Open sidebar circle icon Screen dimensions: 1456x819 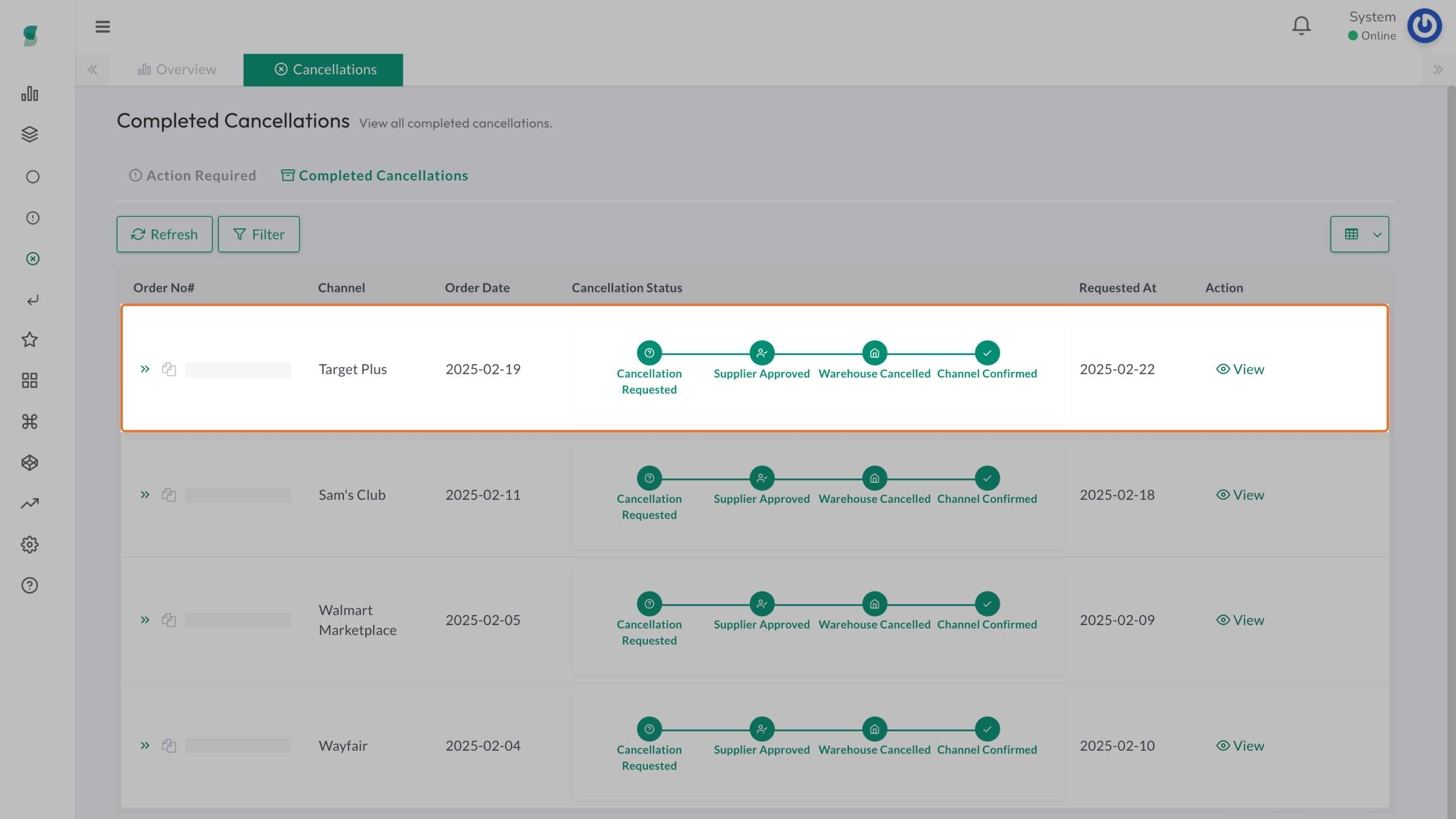[32, 177]
